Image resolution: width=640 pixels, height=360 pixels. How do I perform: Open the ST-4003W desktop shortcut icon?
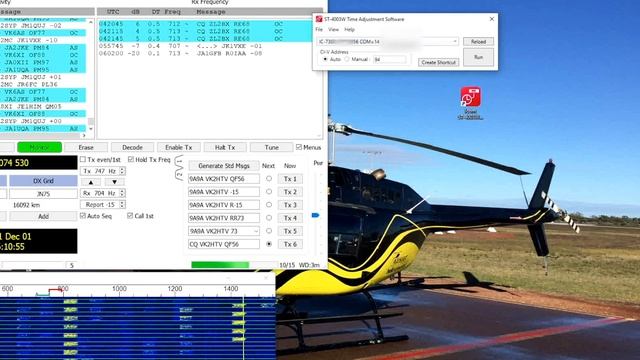(x=470, y=97)
